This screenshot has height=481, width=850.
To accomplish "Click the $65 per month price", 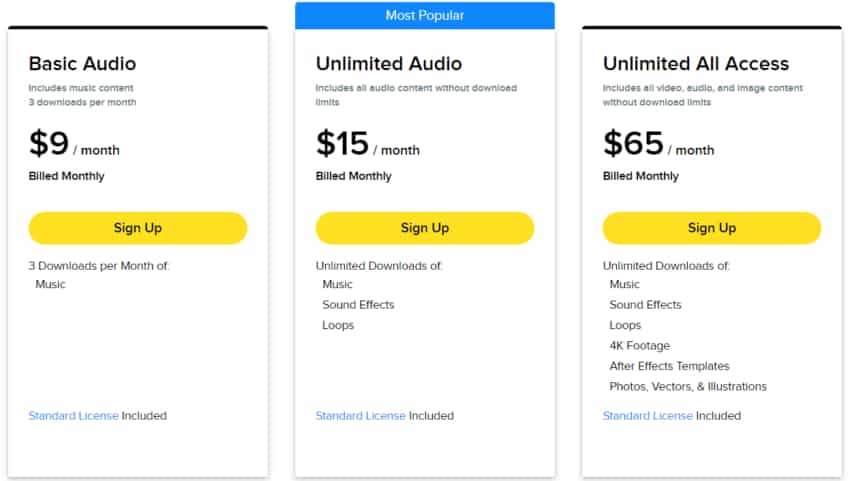I will pos(658,145).
